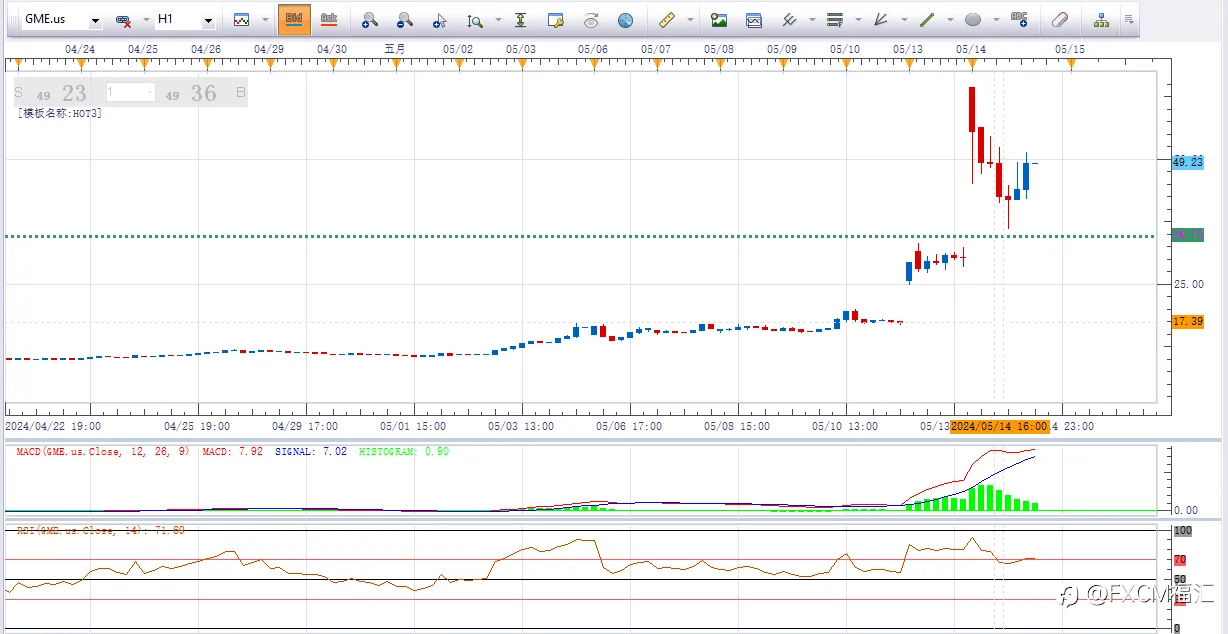The height and width of the screenshot is (634, 1228).
Task: Select the fan lines tool
Action: click(881, 20)
